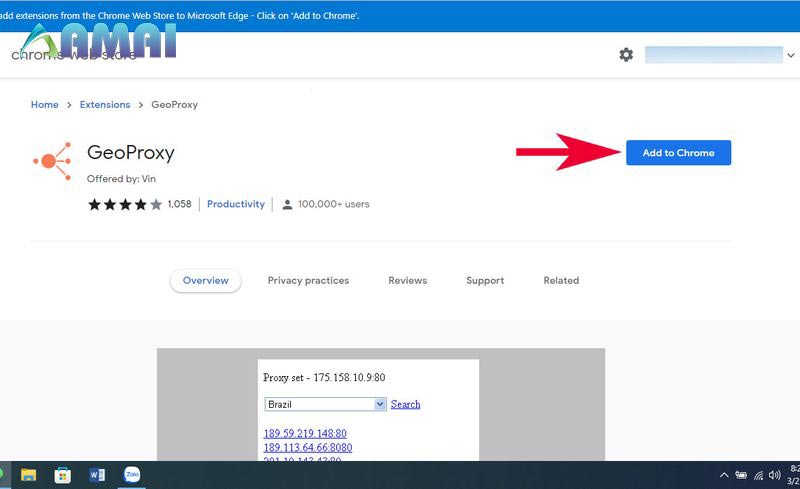Click the 1,058 ratings count
The height and width of the screenshot is (489, 800).
coord(180,204)
